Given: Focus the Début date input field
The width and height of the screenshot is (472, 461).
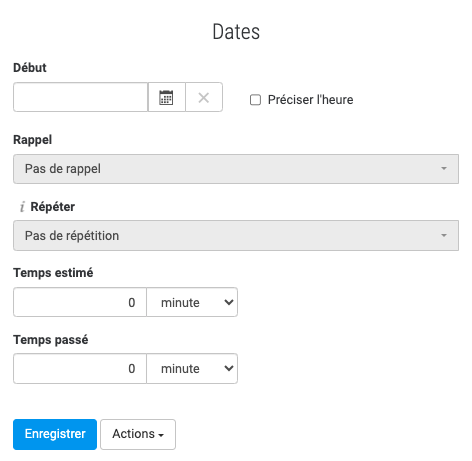Looking at the screenshot, I should (x=80, y=97).
